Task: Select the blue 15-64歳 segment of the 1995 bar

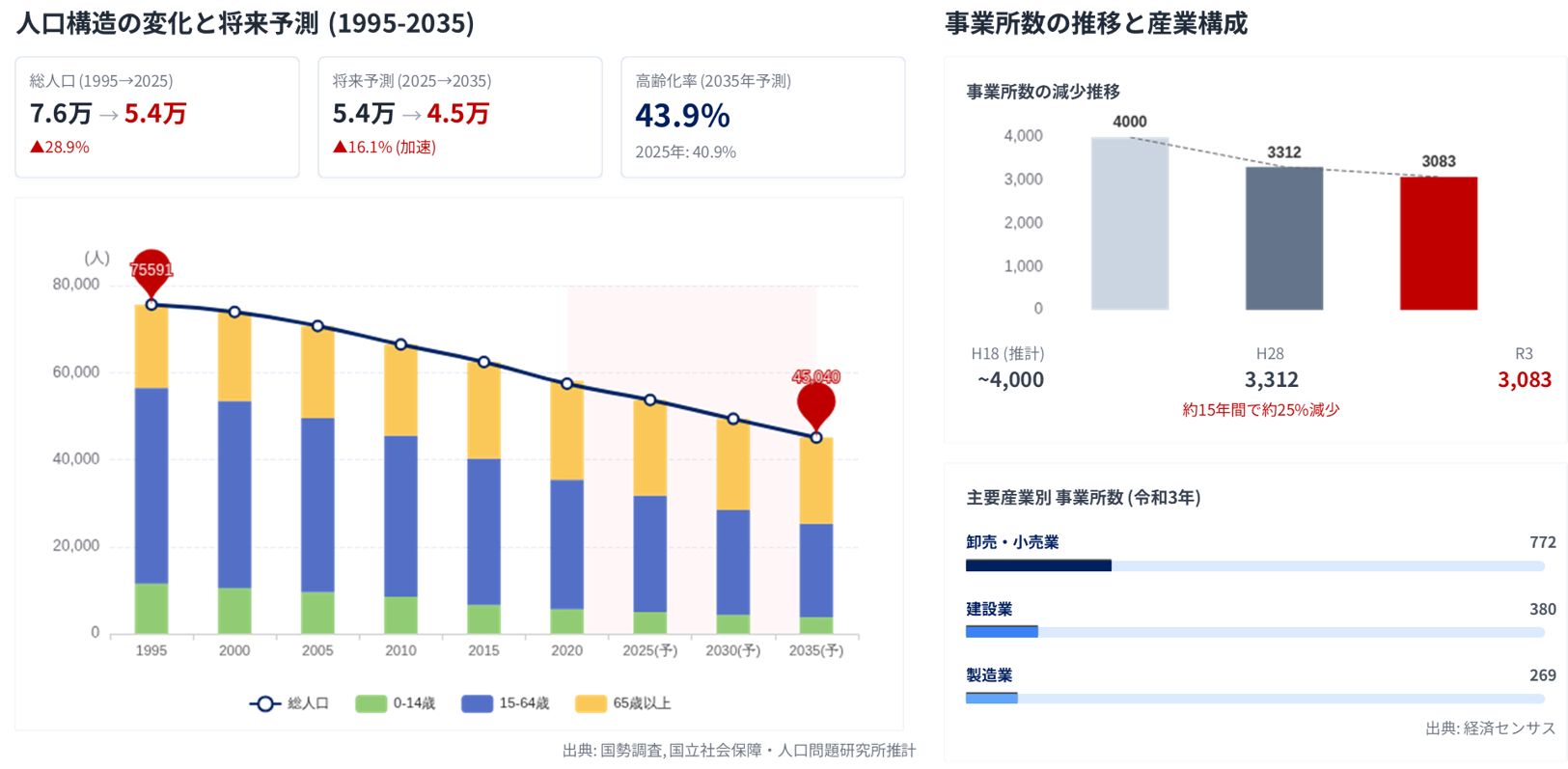Action: point(151,485)
